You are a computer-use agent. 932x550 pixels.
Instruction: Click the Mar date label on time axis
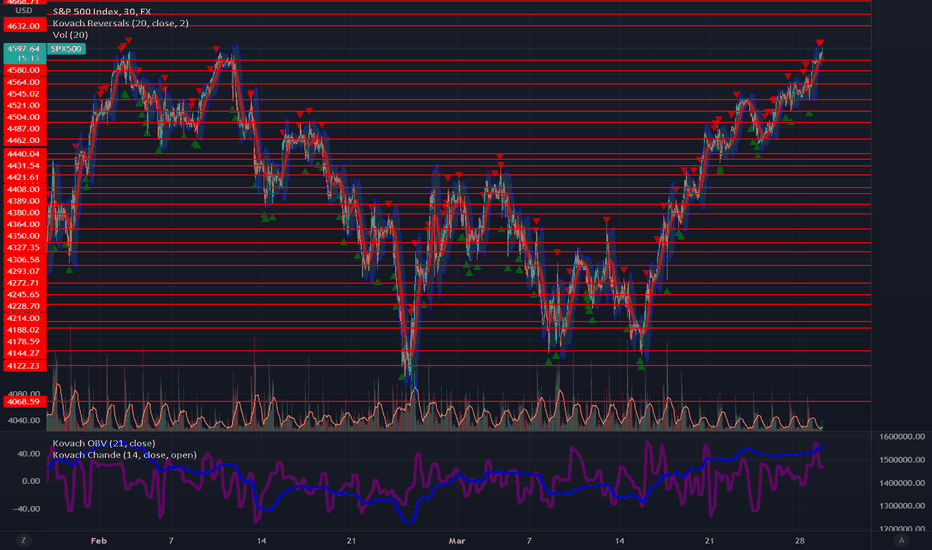456,540
